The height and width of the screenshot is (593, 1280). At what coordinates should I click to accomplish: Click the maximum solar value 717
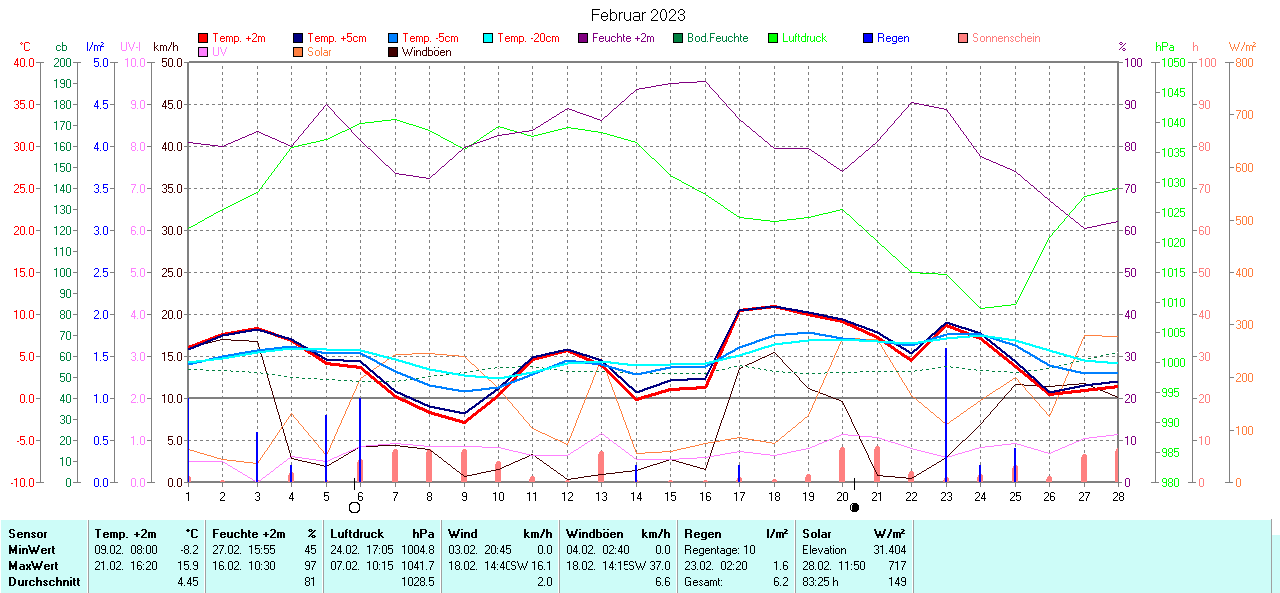(897, 566)
